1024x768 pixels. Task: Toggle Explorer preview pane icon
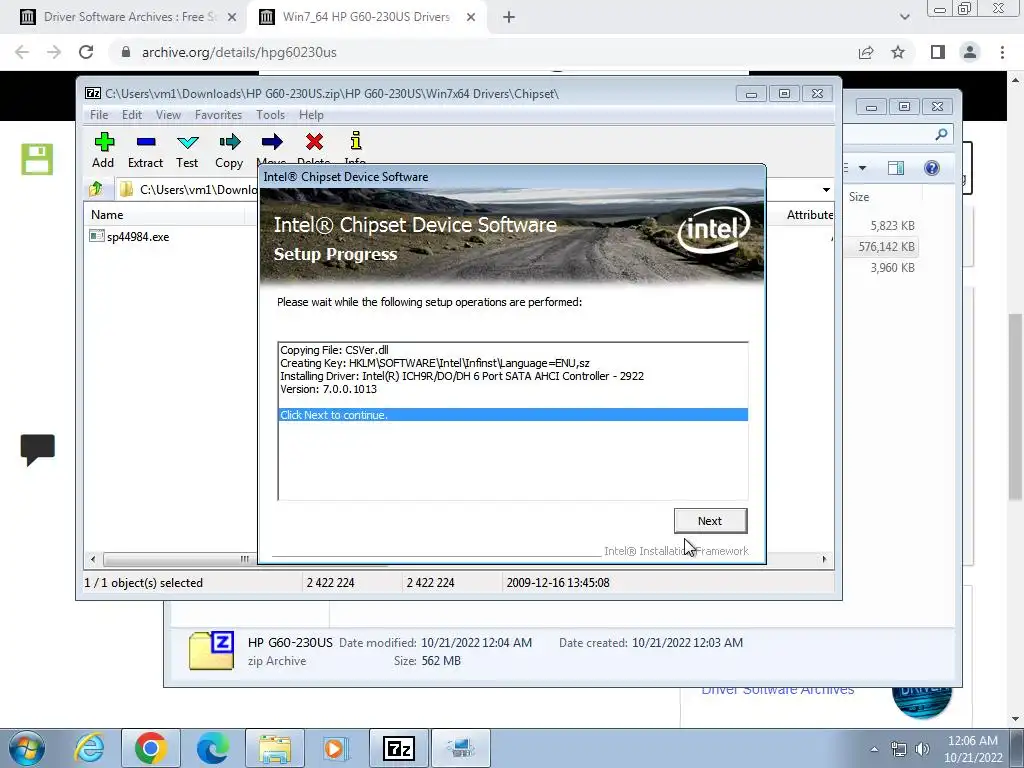click(896, 168)
